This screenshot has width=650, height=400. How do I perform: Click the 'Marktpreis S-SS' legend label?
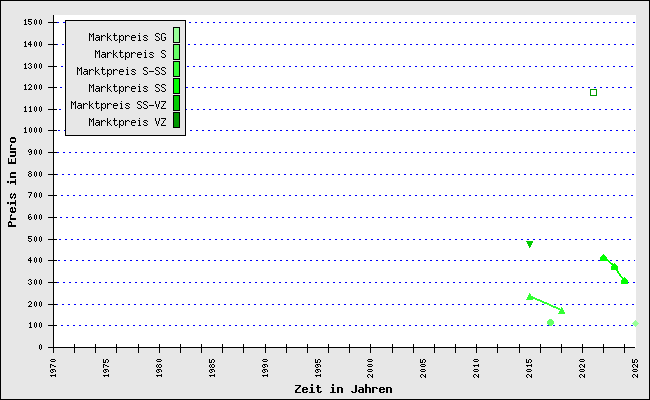(x=121, y=71)
